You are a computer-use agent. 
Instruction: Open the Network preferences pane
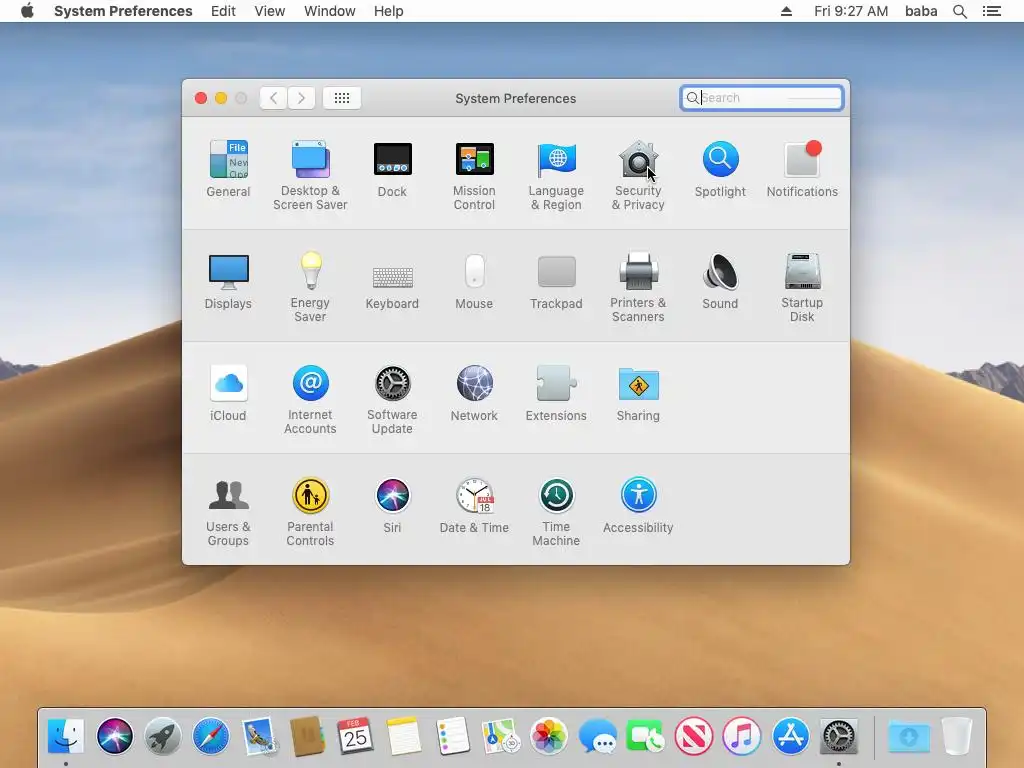474,393
